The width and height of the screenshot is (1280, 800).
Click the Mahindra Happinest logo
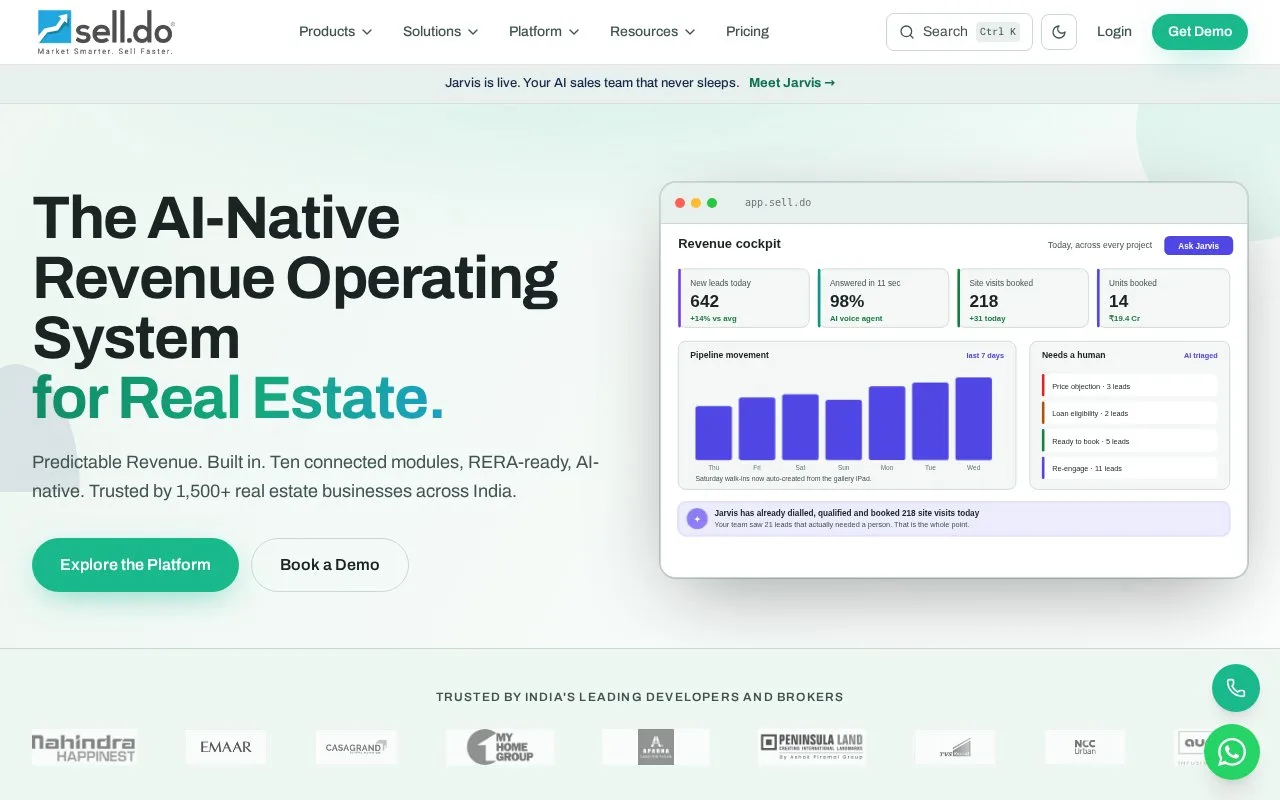coord(84,747)
